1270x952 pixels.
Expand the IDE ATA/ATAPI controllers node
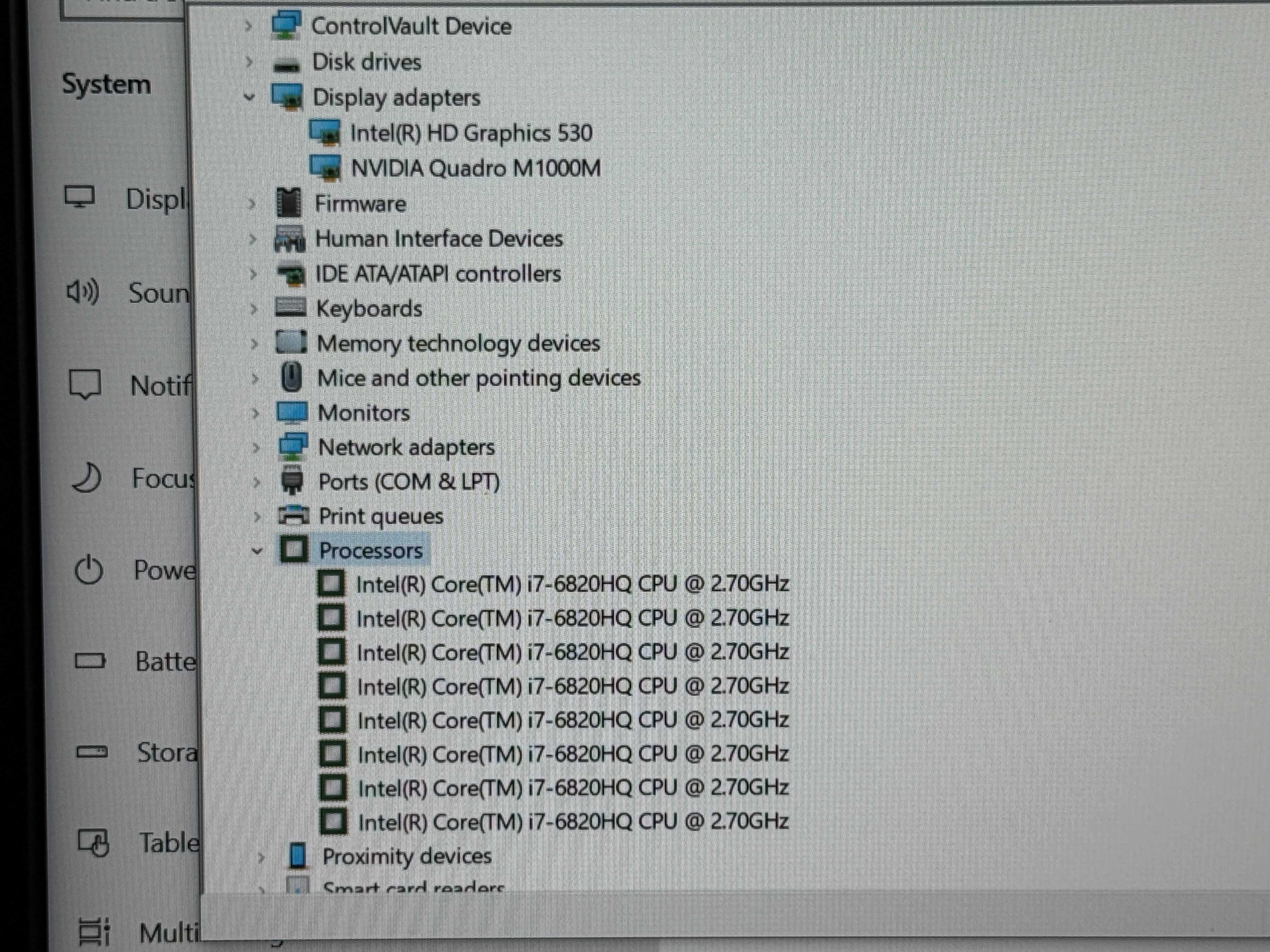(253, 274)
